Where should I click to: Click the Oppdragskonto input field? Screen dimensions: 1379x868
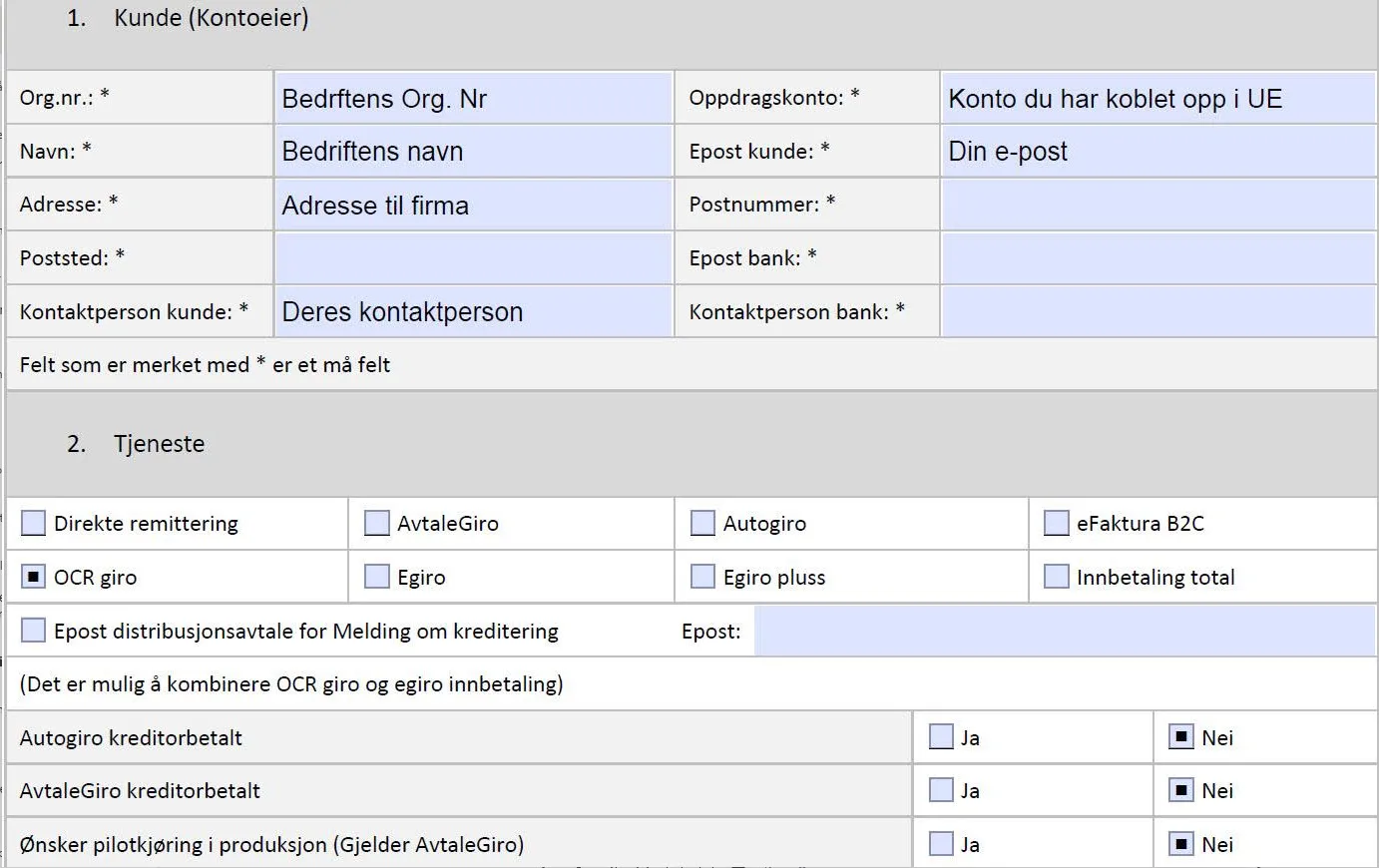click(1157, 98)
